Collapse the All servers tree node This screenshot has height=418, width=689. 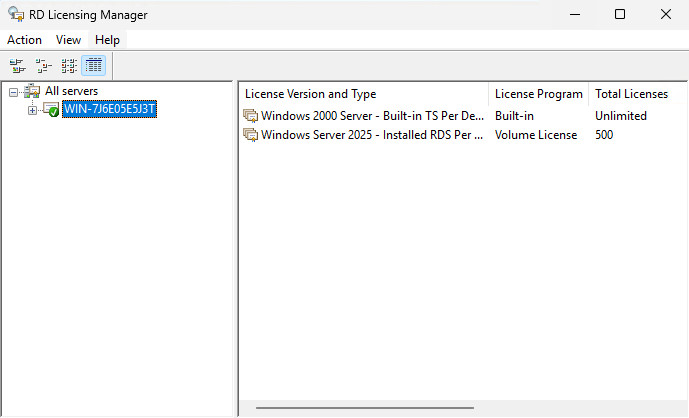(x=14, y=92)
